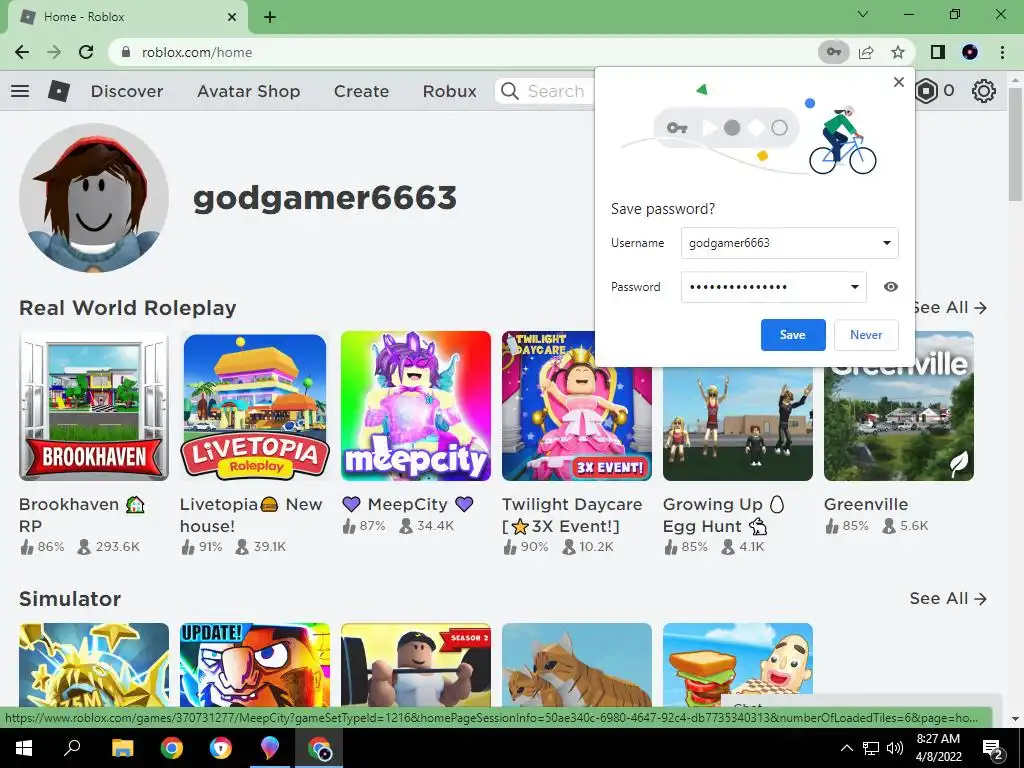Click the address bar URL roblox.com/home
This screenshot has height=768, width=1024.
pos(197,52)
